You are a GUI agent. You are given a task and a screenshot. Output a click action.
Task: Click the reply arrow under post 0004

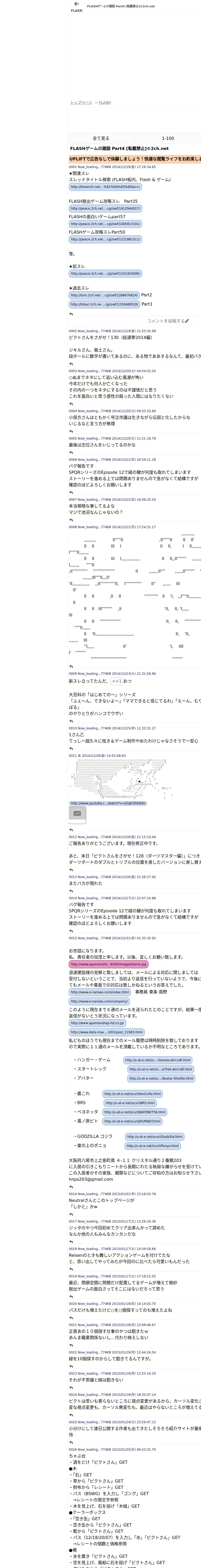pyautogui.click(x=71, y=431)
